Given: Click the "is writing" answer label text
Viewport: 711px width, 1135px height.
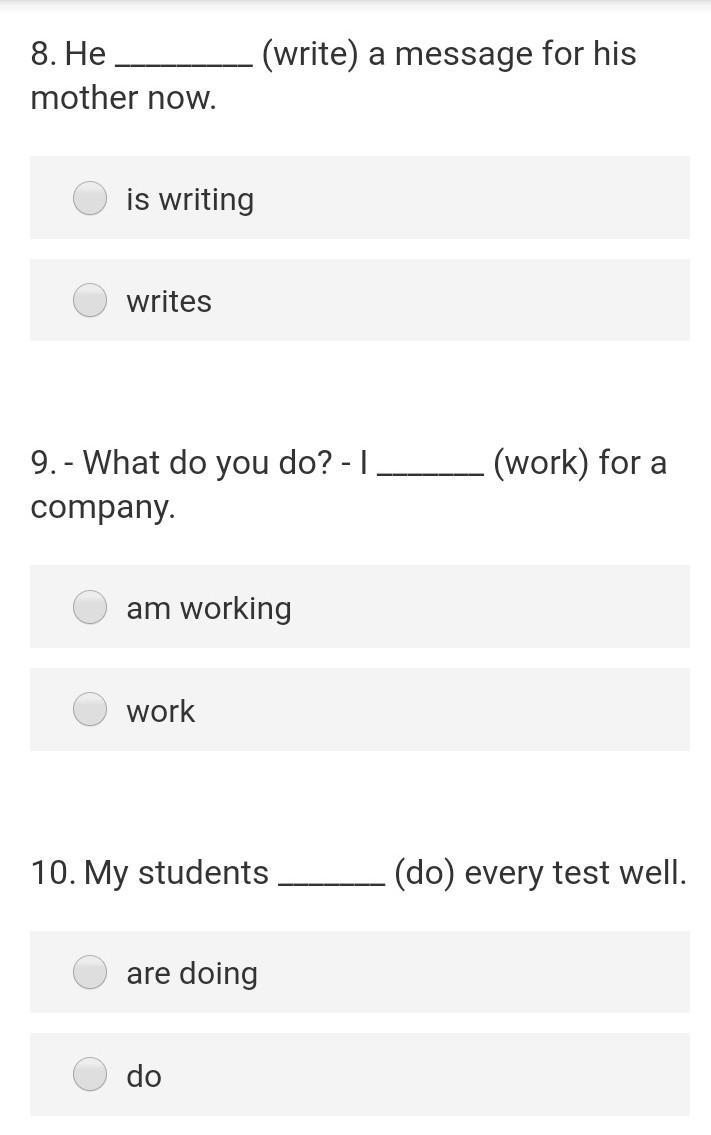Looking at the screenshot, I should tap(190, 200).
